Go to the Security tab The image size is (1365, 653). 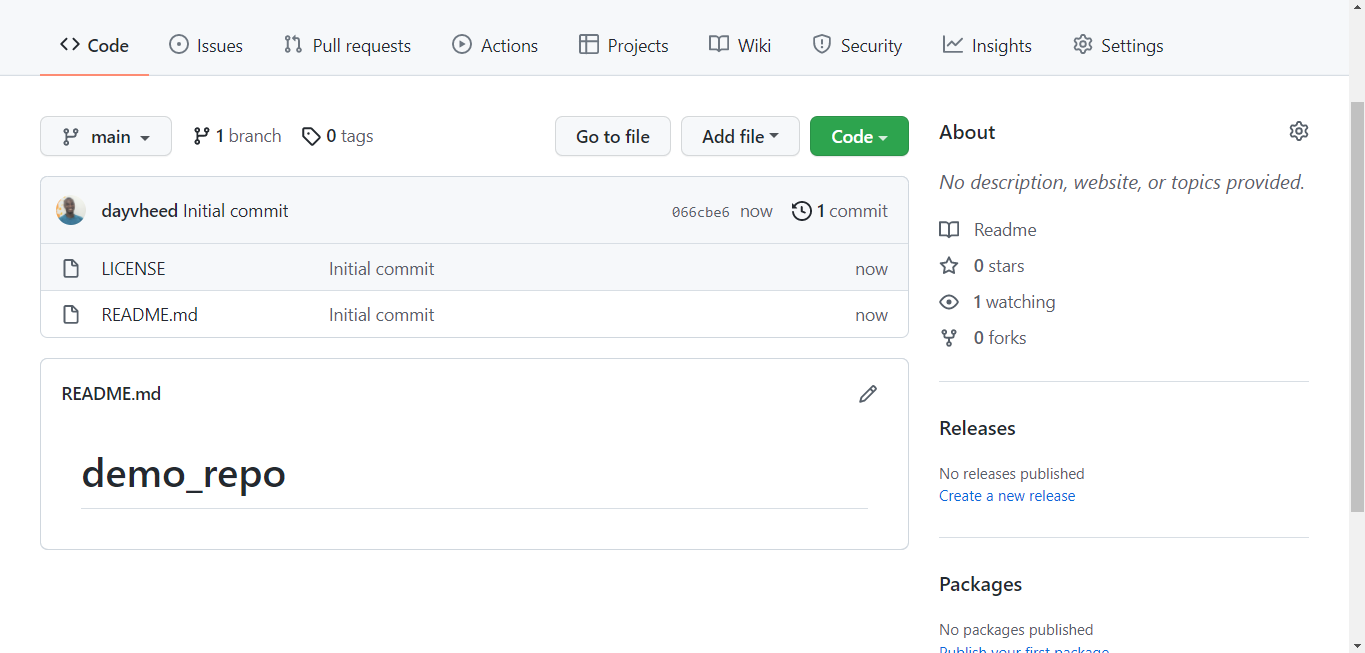pyautogui.click(x=856, y=45)
